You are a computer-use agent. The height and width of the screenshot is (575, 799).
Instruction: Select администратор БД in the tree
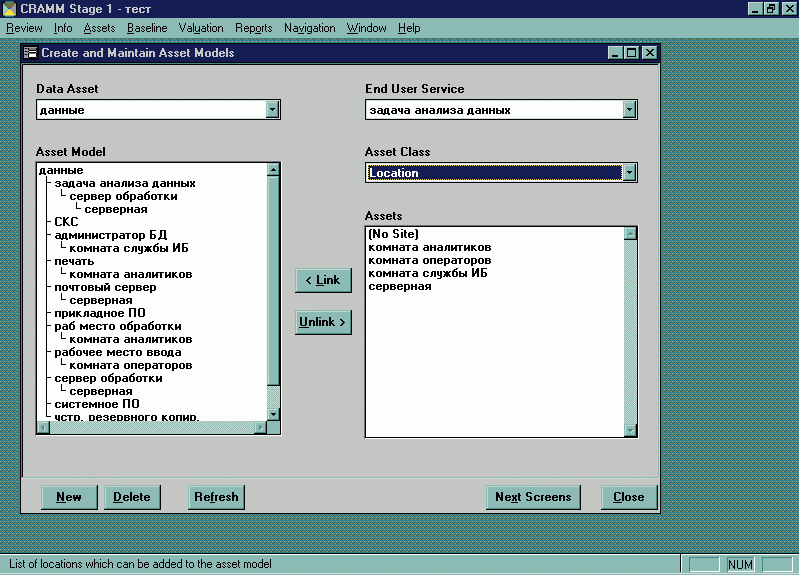[111, 235]
